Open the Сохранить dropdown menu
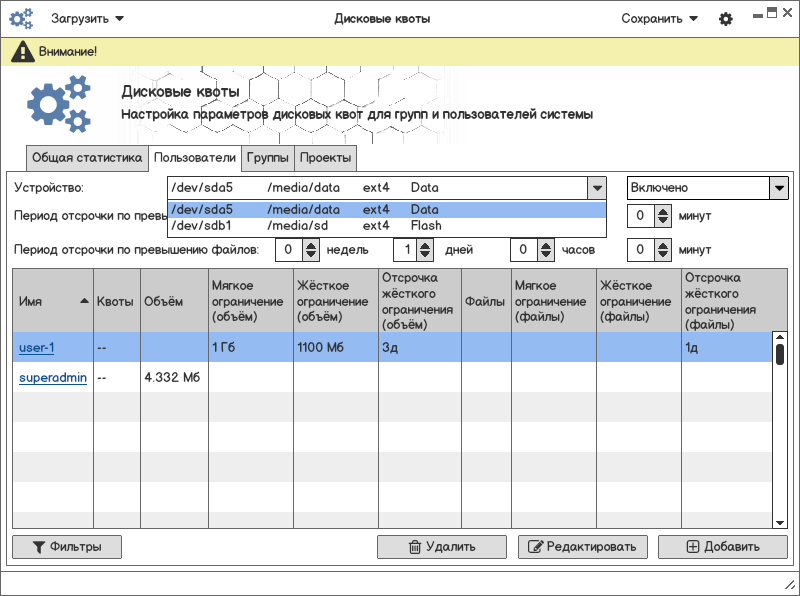The height and width of the screenshot is (596, 800). coord(659,19)
